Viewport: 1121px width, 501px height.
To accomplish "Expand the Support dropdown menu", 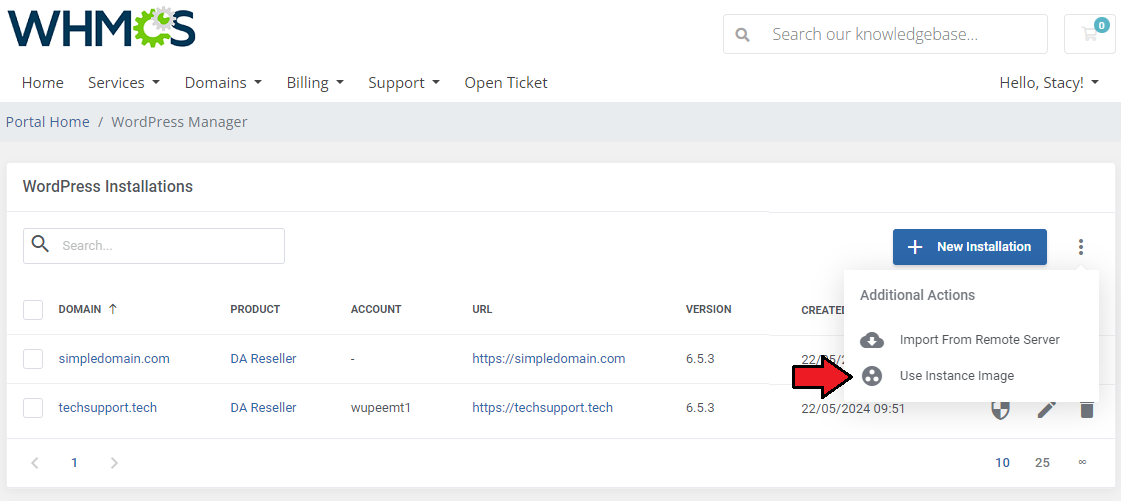I will point(404,83).
